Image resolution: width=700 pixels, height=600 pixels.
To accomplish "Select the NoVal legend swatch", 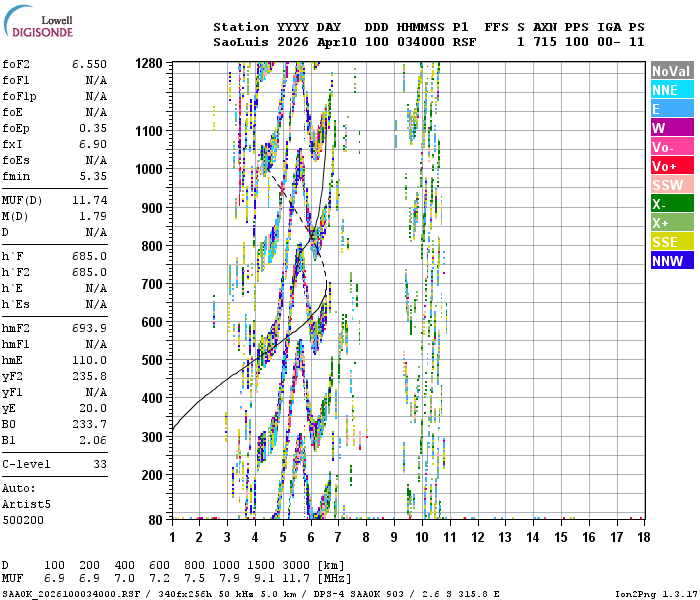I will pyautogui.click(x=672, y=71).
